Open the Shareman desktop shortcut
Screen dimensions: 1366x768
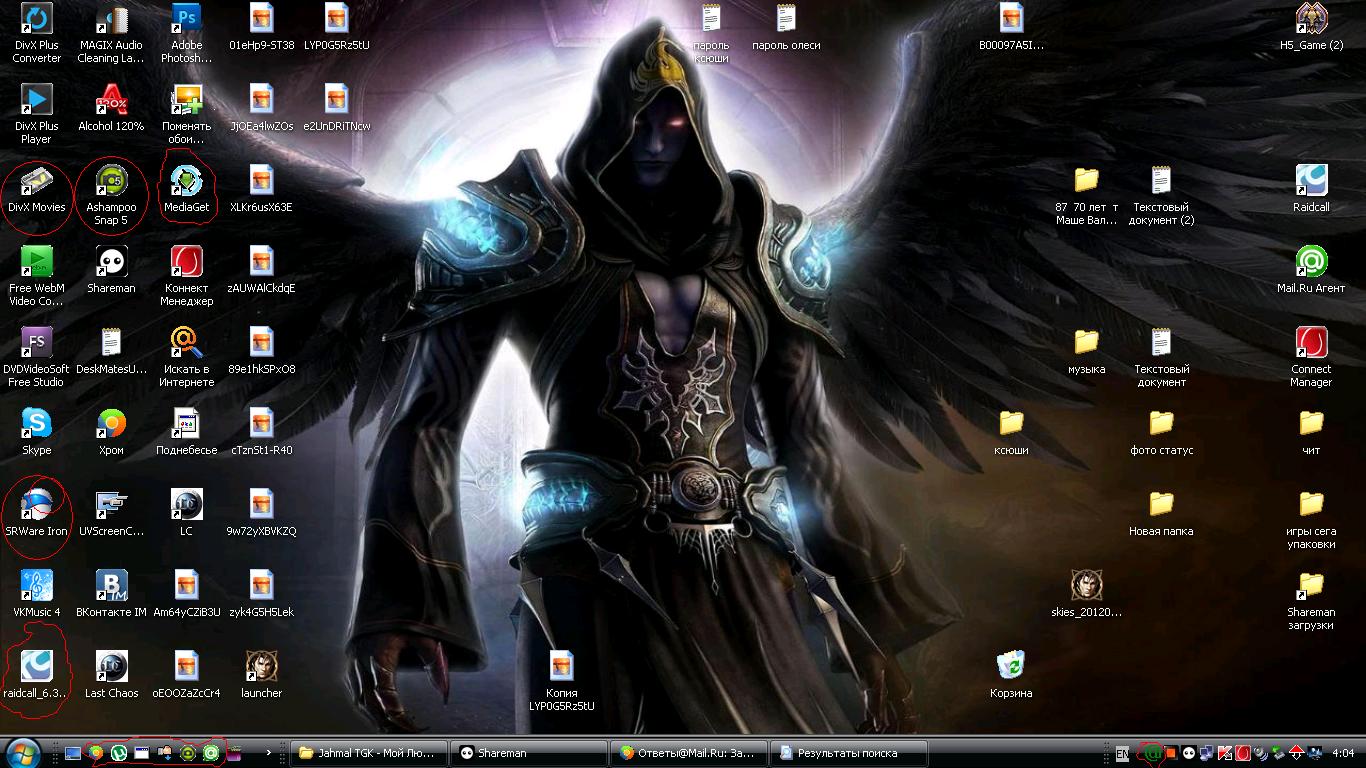111,270
